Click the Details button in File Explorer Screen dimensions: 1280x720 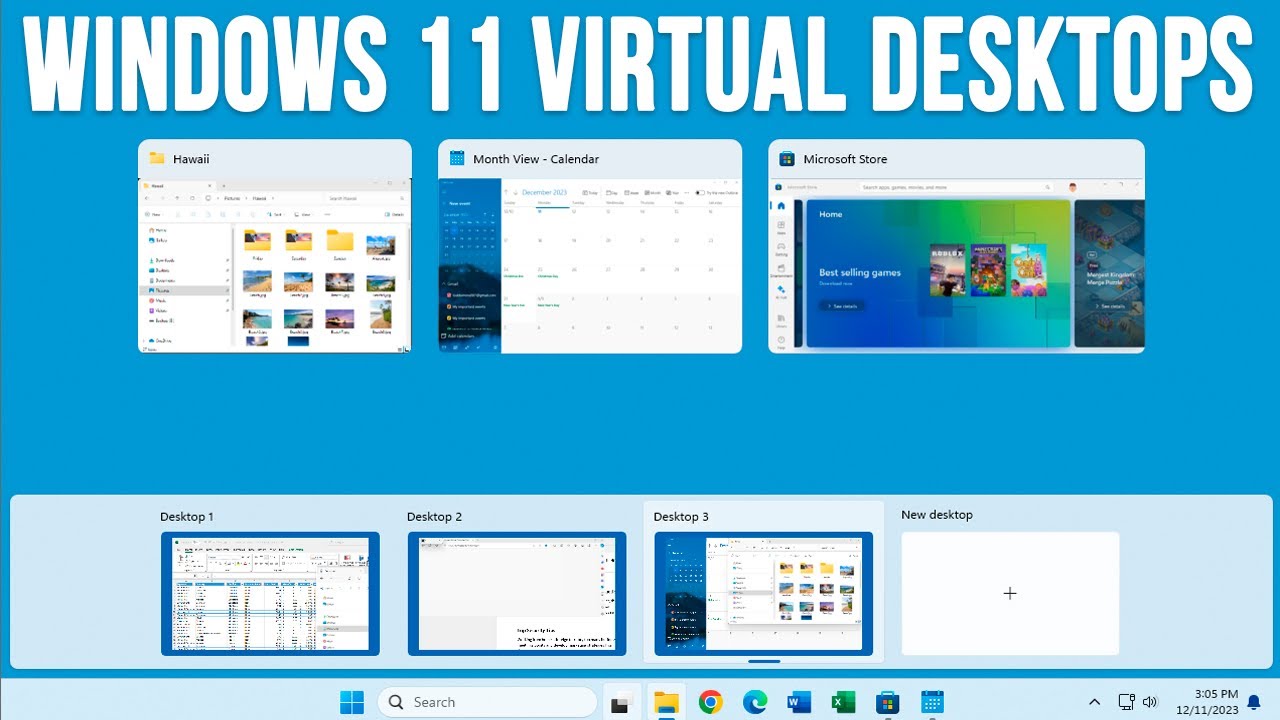394,214
